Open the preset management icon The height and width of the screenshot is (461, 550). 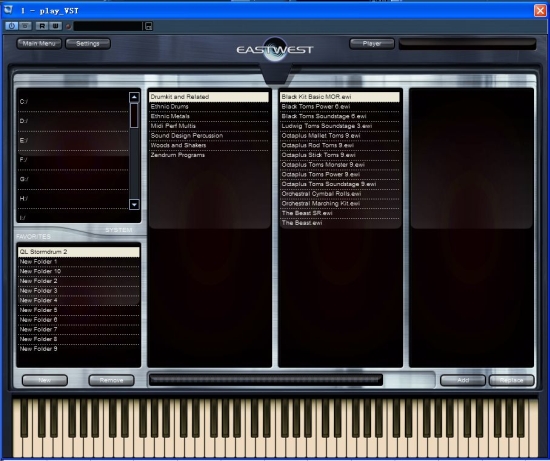tap(149, 26)
